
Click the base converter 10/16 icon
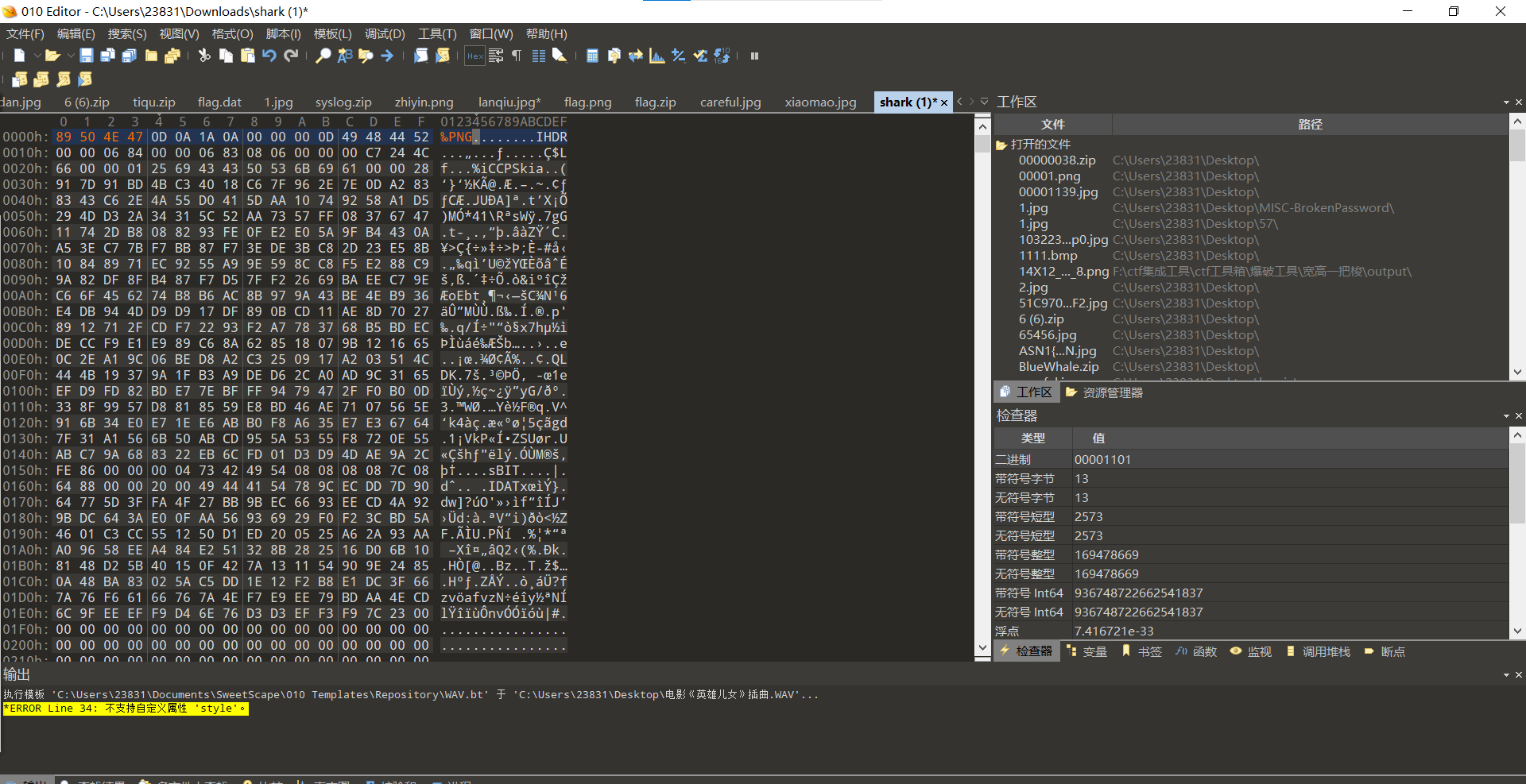click(x=722, y=56)
